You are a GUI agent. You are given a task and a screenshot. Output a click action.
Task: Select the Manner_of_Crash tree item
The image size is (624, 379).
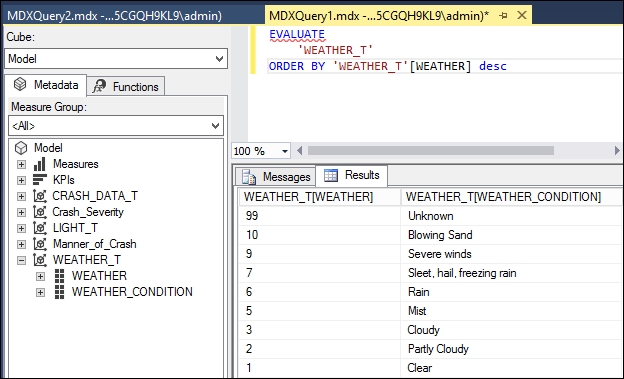(x=94, y=244)
